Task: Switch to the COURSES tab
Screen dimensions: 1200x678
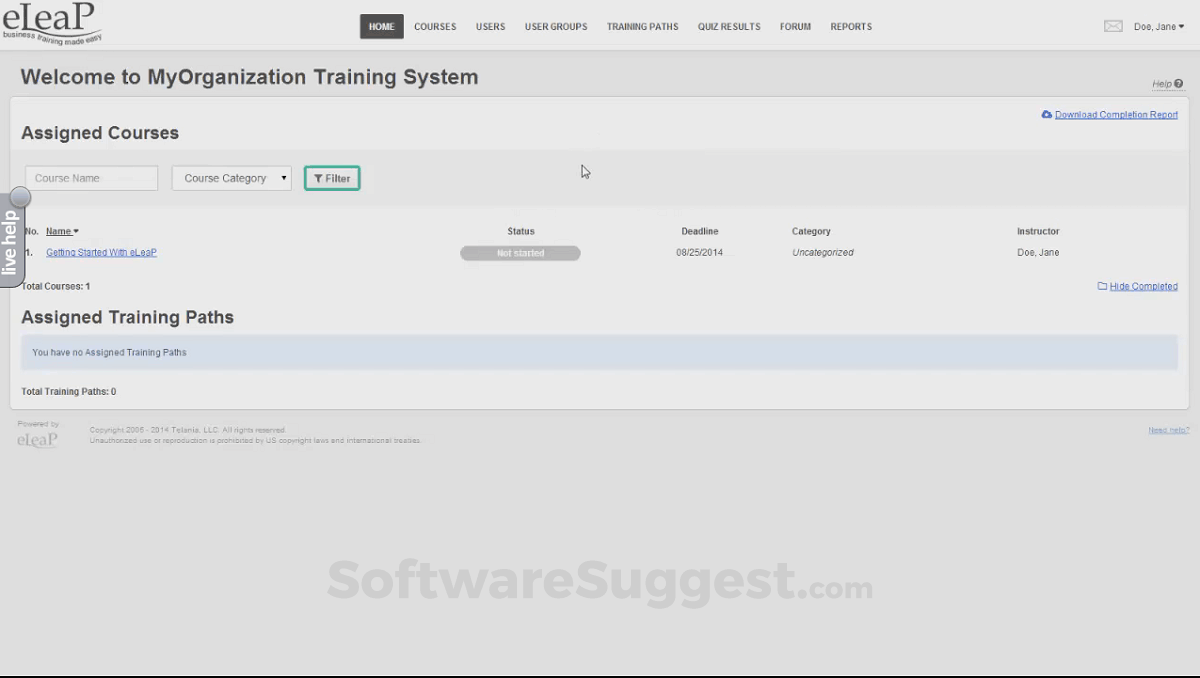Action: (x=435, y=26)
